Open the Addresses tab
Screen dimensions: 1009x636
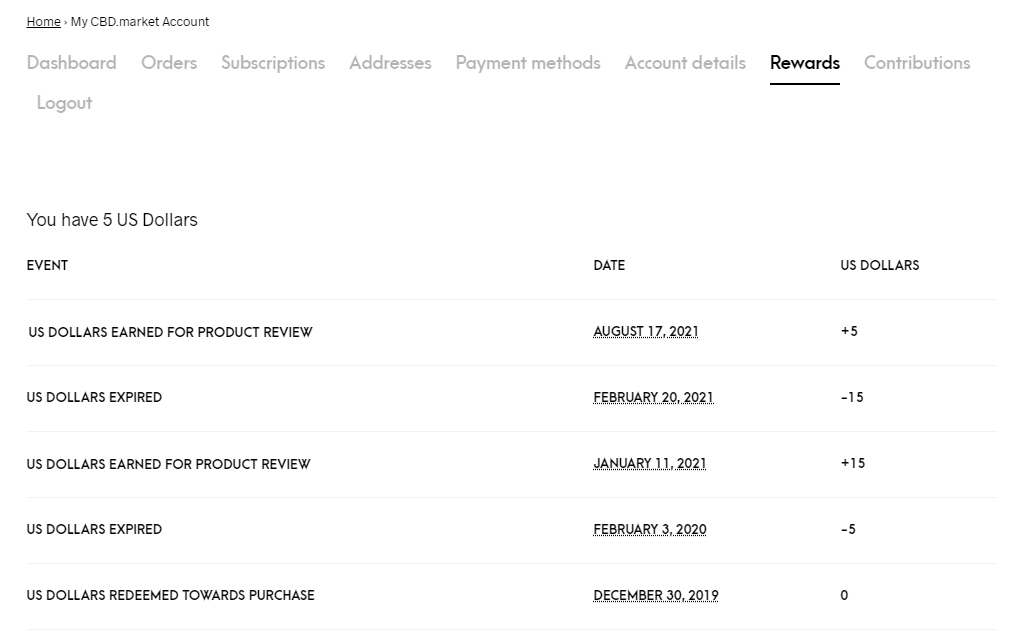(390, 63)
